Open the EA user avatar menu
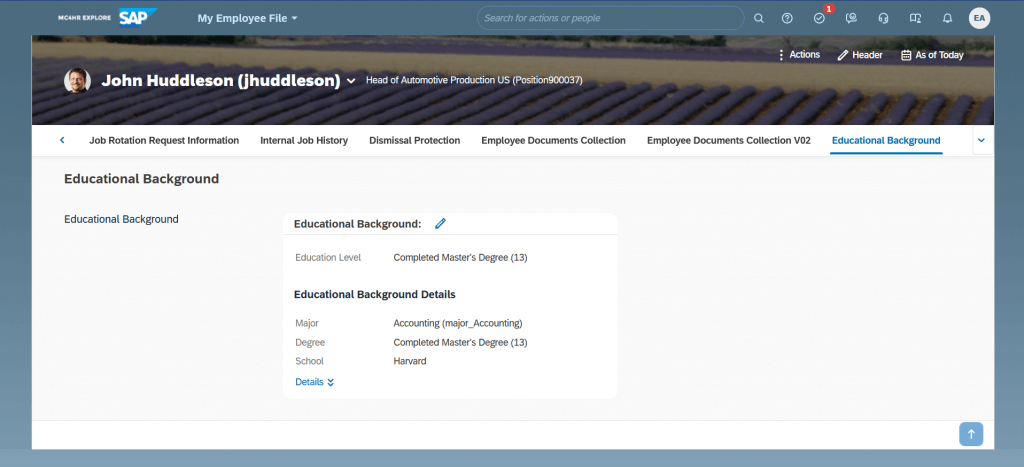The width and height of the screenshot is (1024, 467). point(979,18)
